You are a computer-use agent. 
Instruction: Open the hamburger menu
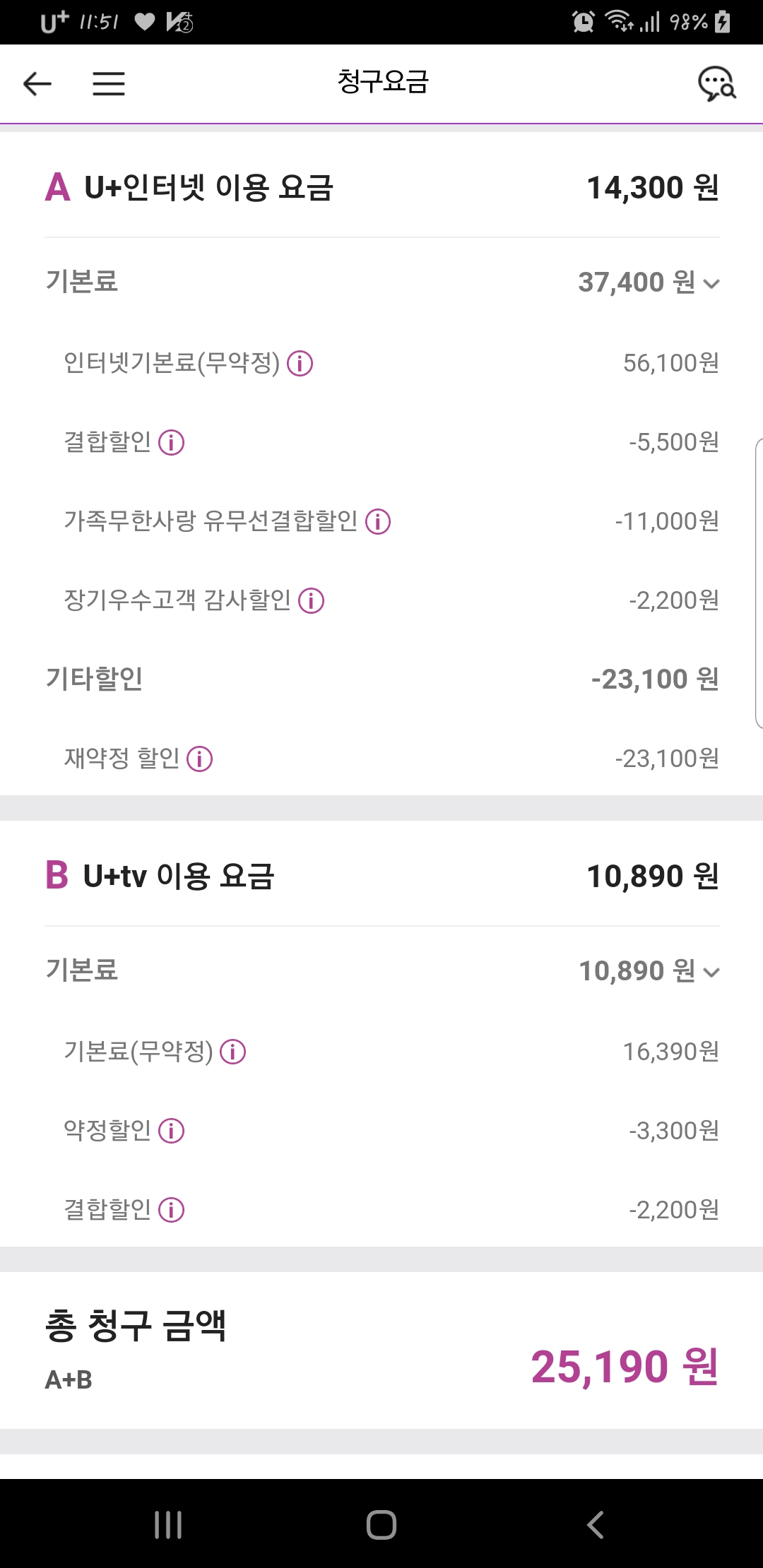(109, 83)
